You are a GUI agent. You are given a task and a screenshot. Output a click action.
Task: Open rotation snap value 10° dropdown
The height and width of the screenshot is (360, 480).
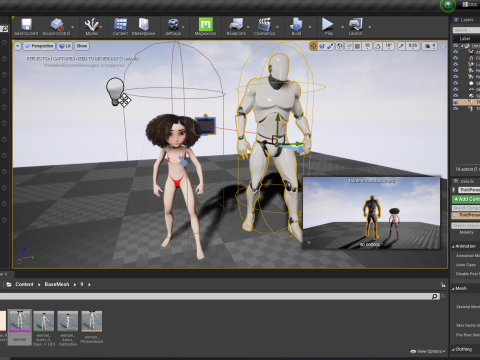(389, 46)
